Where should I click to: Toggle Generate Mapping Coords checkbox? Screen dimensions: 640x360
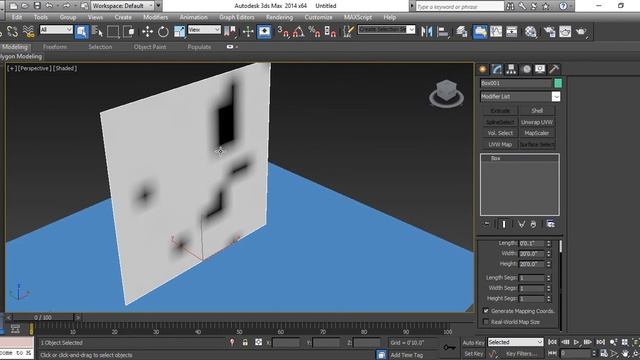(x=486, y=311)
